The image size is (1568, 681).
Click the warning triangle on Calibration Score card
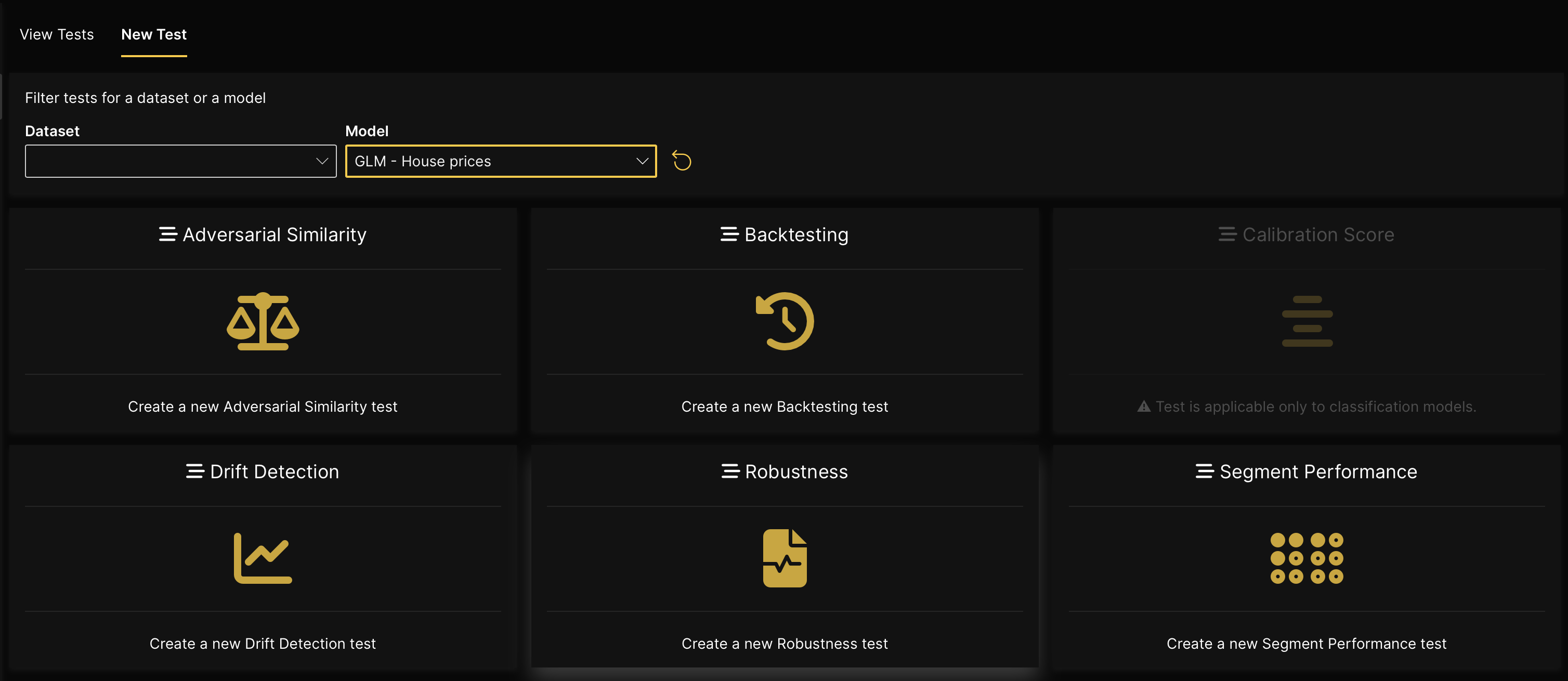click(x=1143, y=406)
